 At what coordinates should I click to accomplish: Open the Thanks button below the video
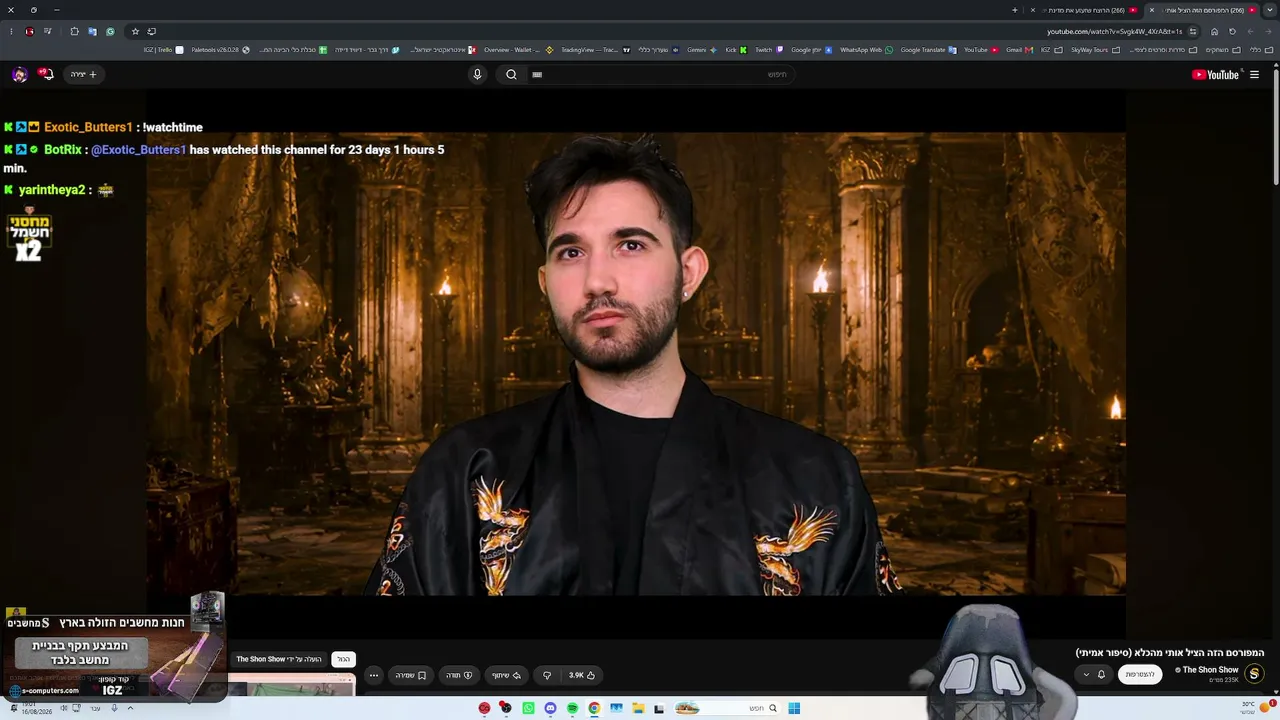(459, 675)
